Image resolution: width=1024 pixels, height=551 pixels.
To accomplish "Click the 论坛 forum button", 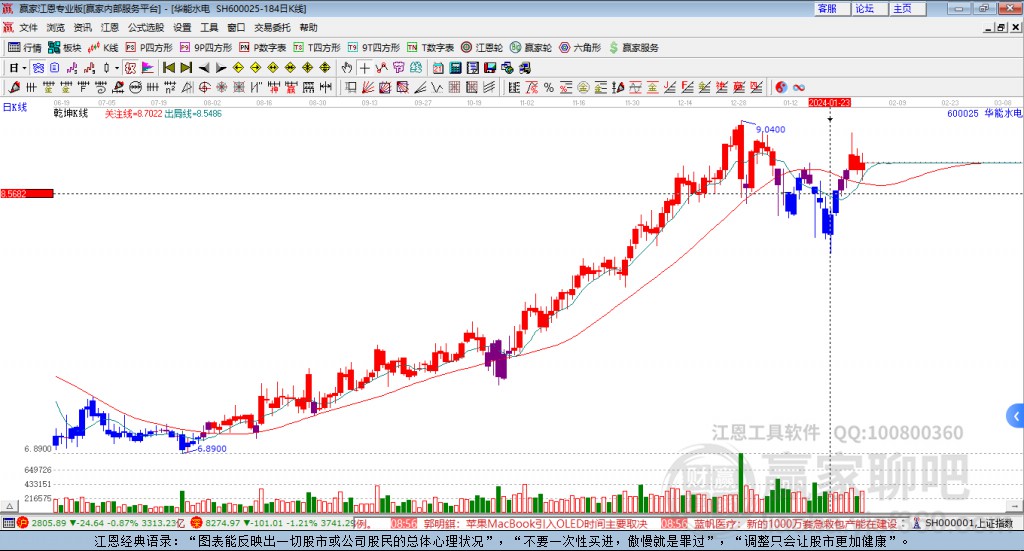I will pyautogui.click(x=869, y=8).
